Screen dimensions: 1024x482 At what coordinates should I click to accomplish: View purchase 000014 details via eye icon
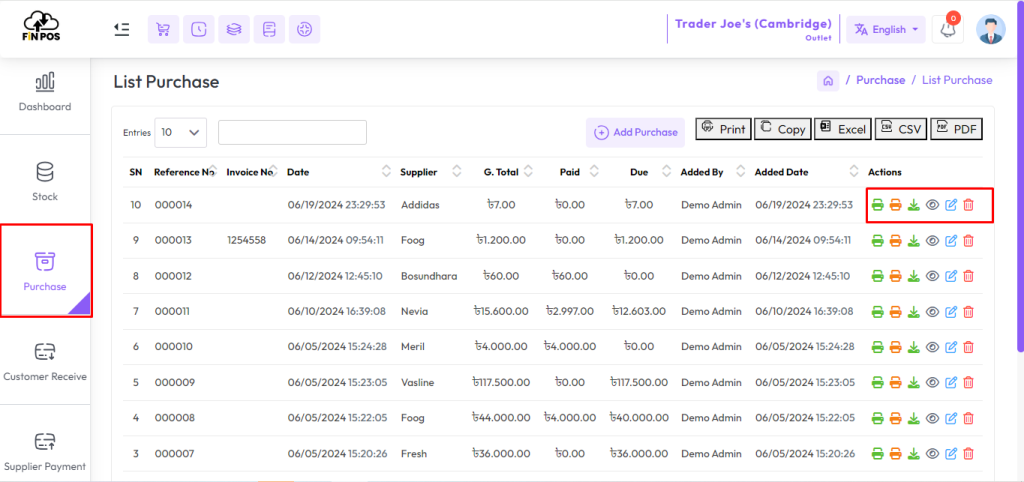pyautogui.click(x=933, y=205)
